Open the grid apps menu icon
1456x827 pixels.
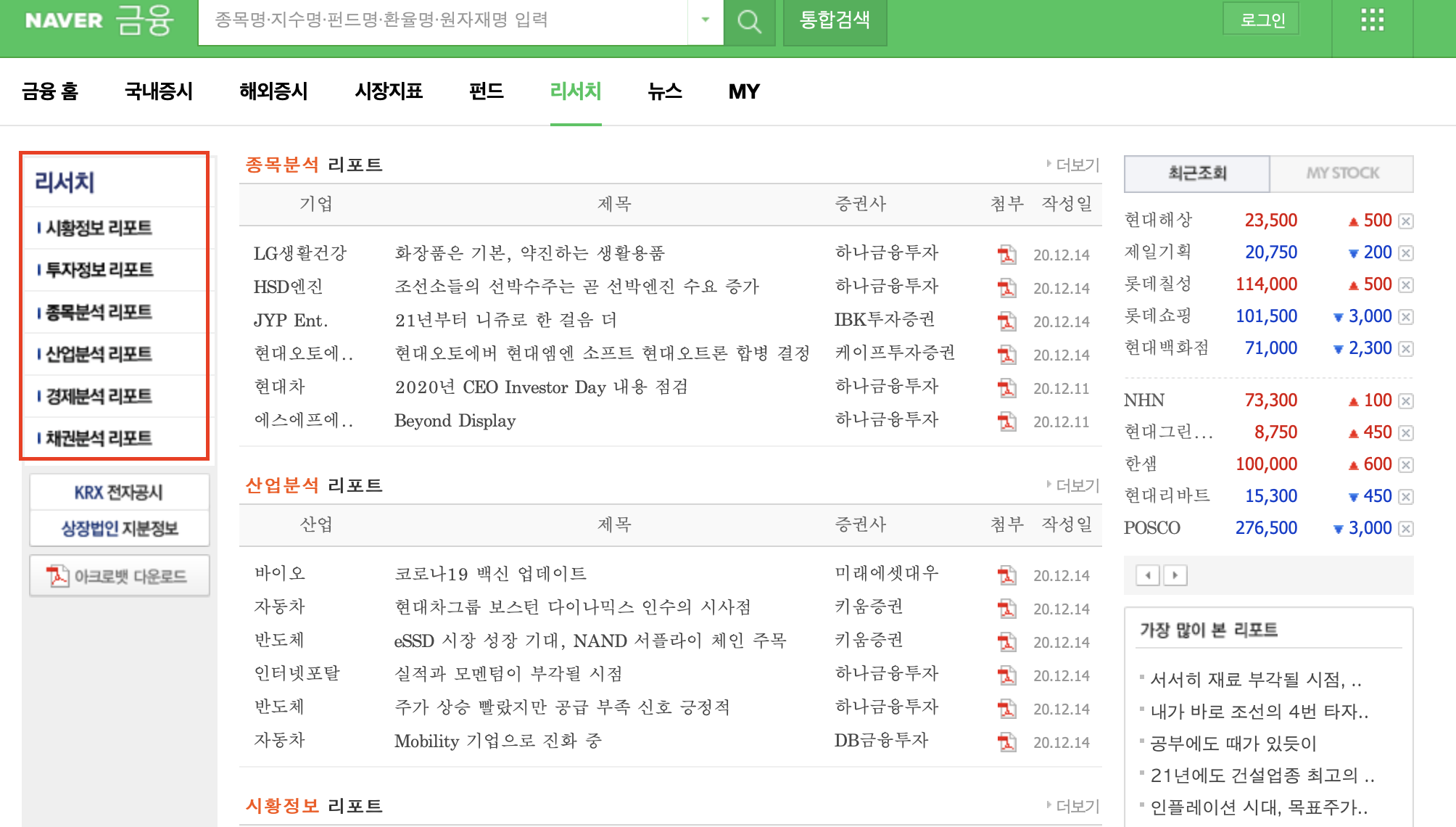click(1372, 20)
